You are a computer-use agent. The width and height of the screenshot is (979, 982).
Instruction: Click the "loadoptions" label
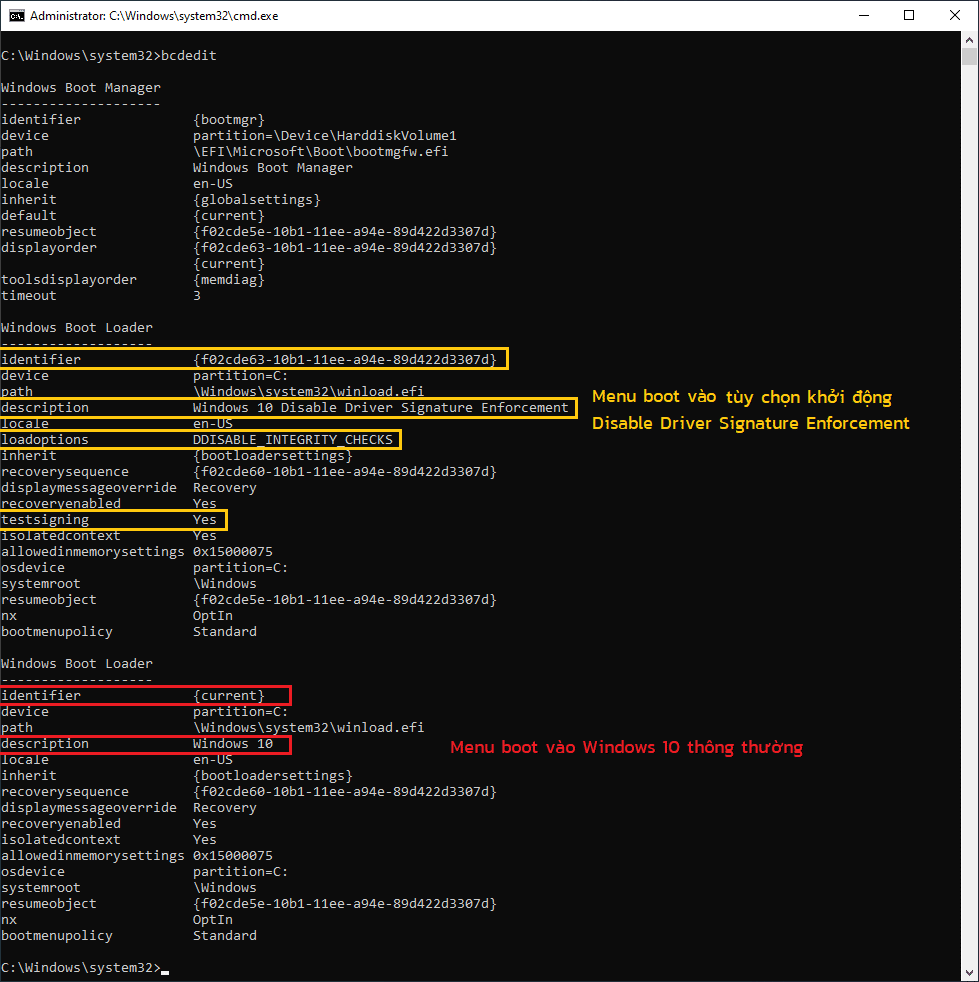45,440
